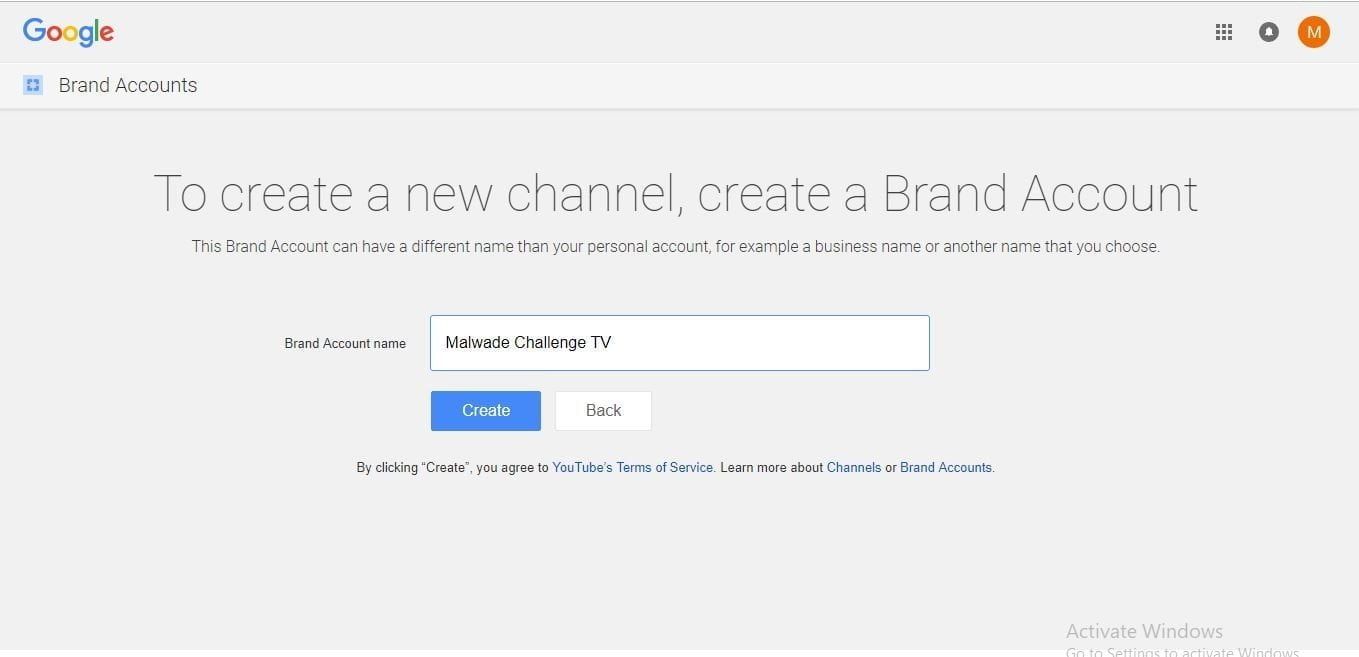Click the Back button
The image size is (1359, 657).
pos(603,411)
